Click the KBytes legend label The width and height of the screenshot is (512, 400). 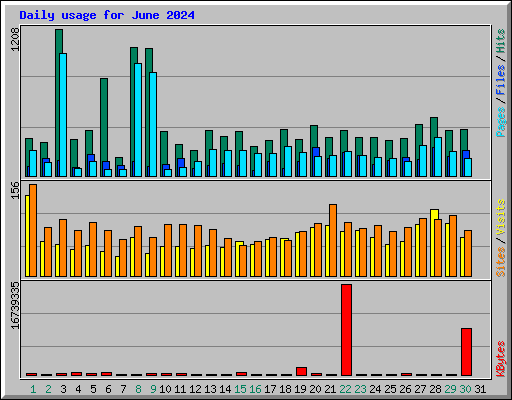click(x=501, y=359)
